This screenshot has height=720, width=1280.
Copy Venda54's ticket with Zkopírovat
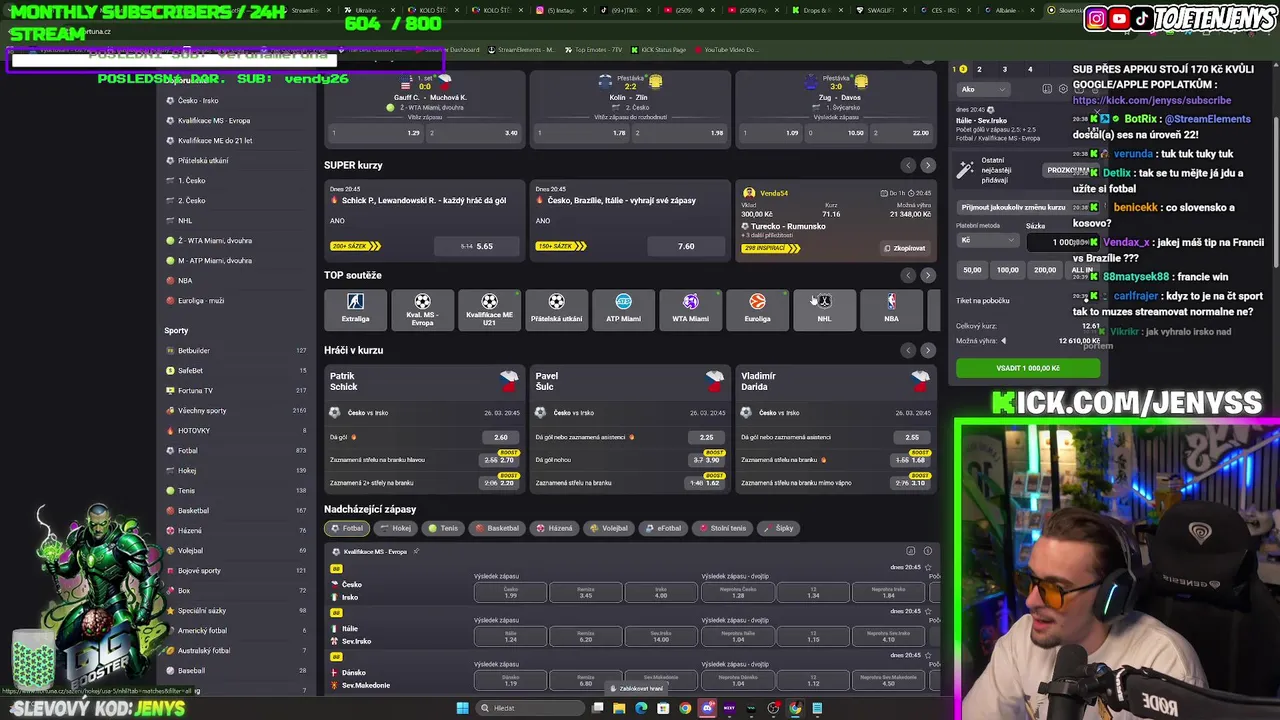click(905, 248)
